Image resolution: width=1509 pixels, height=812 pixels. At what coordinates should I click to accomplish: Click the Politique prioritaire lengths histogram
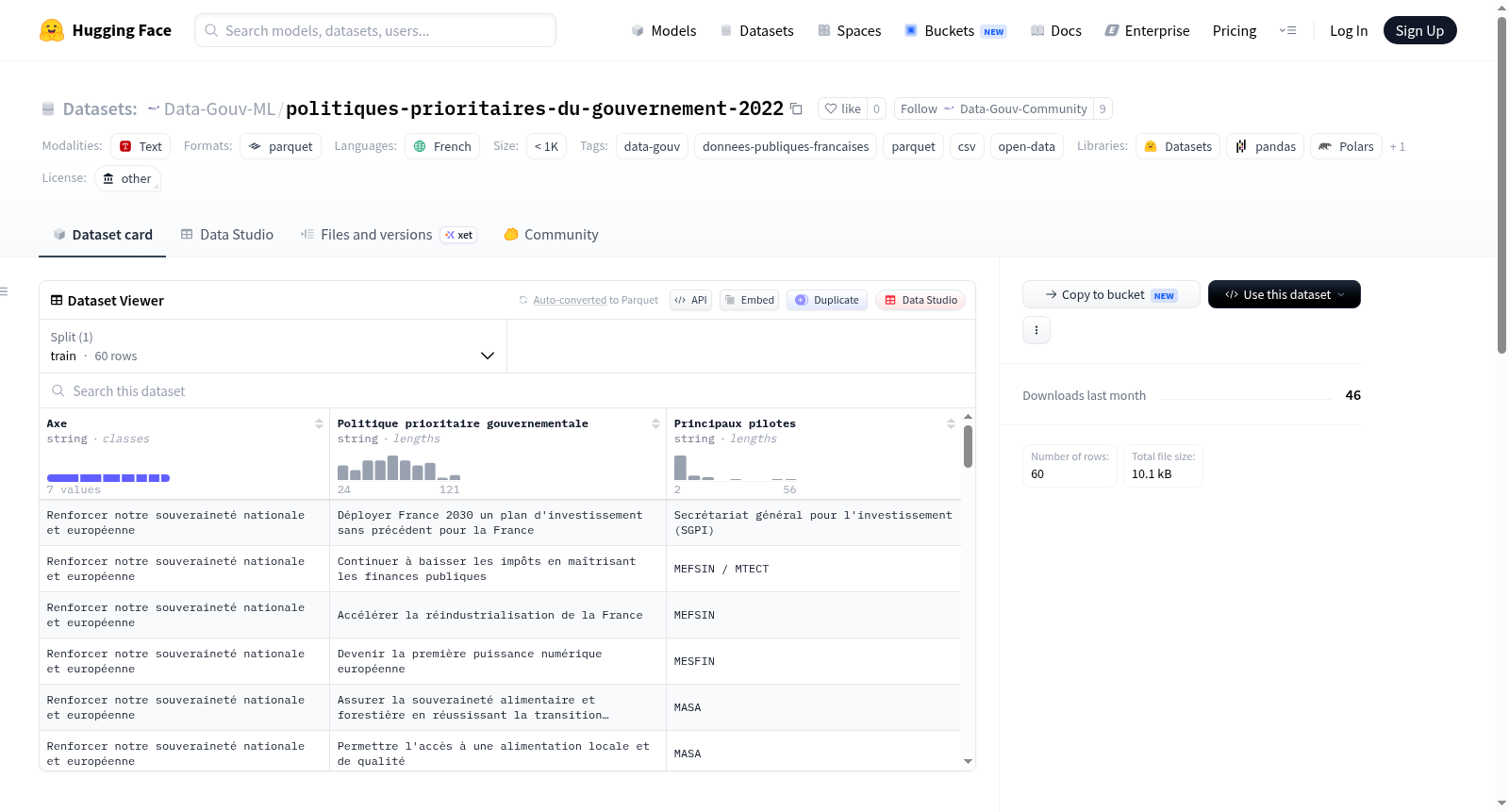(399, 468)
